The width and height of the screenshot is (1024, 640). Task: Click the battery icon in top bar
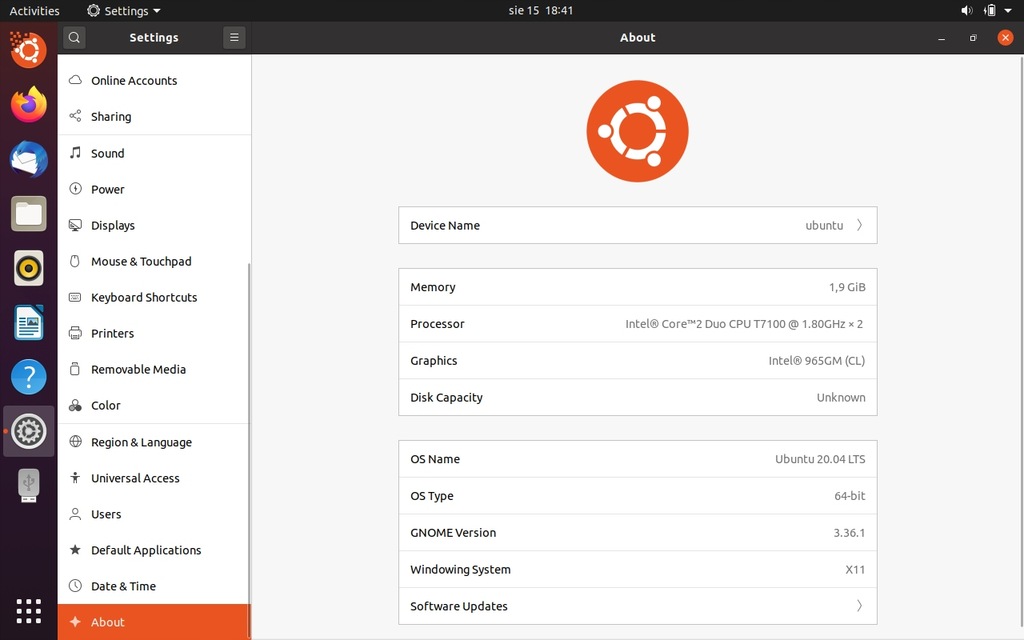click(990, 10)
